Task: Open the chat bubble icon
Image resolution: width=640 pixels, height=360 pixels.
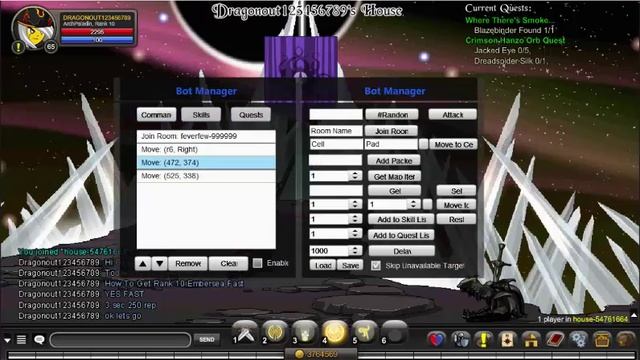Action: [x=39, y=340]
